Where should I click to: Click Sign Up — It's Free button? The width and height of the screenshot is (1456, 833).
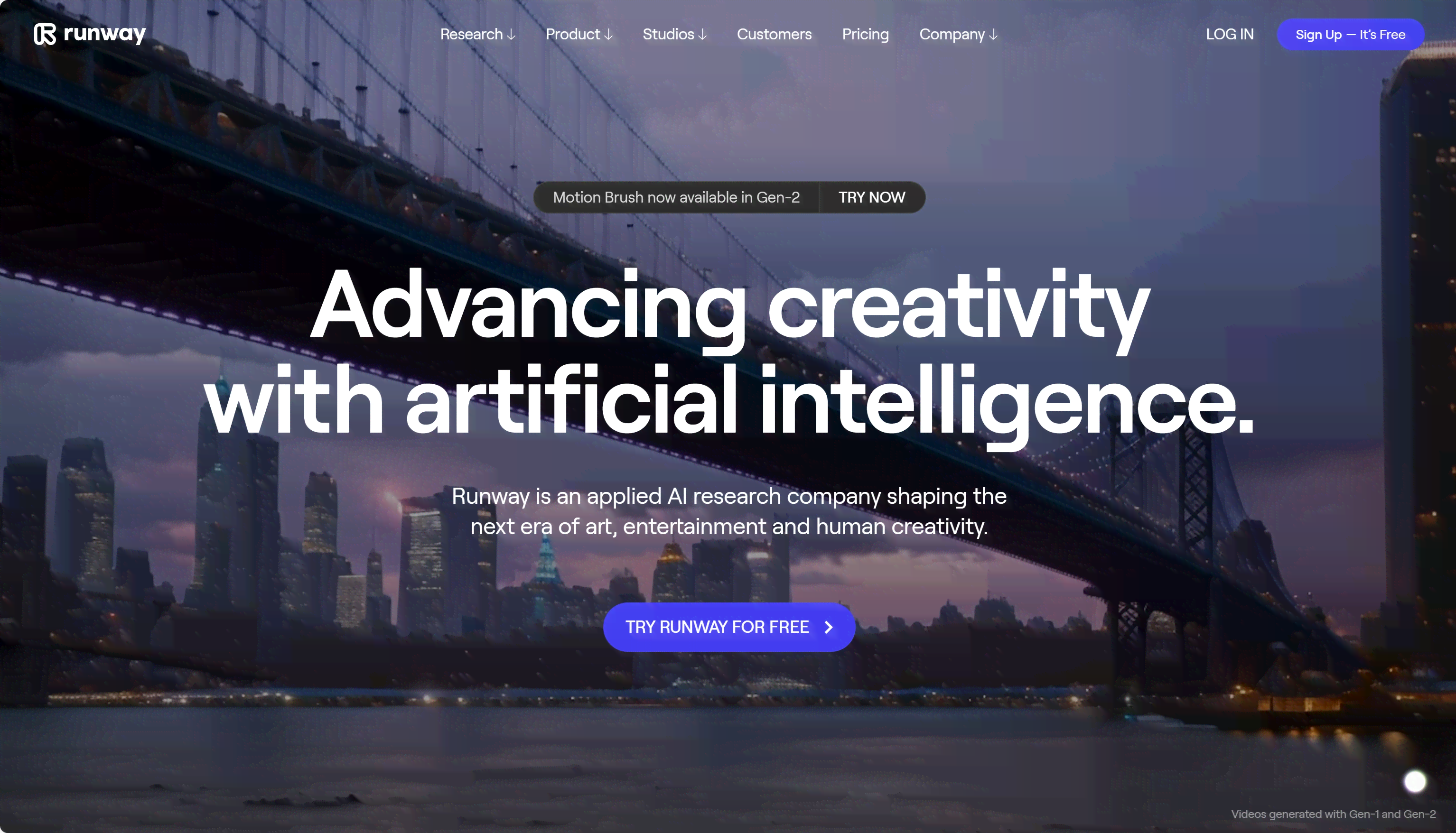(x=1350, y=33)
